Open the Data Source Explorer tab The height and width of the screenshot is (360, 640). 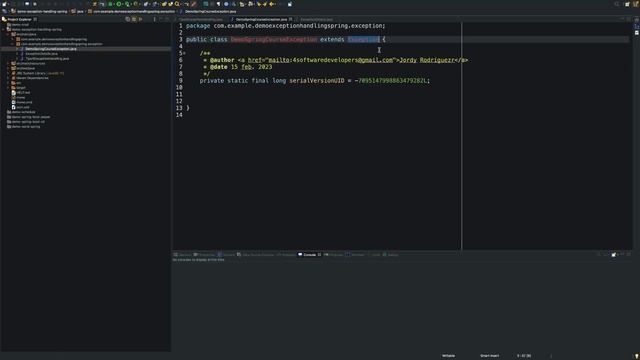[255, 255]
